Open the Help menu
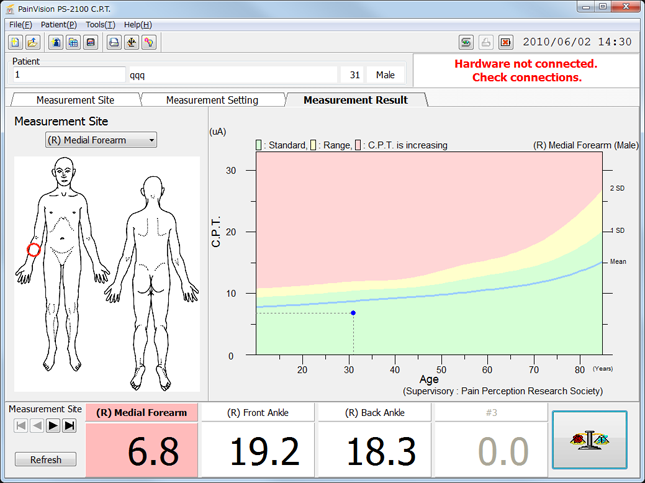 pyautogui.click(x=138, y=25)
